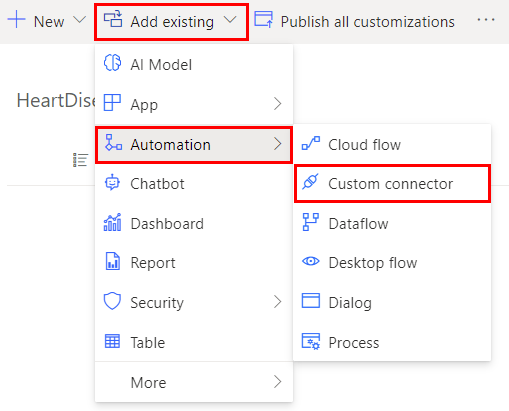This screenshot has height=411, width=509.
Task: Click the Table grid icon
Action: click(112, 341)
